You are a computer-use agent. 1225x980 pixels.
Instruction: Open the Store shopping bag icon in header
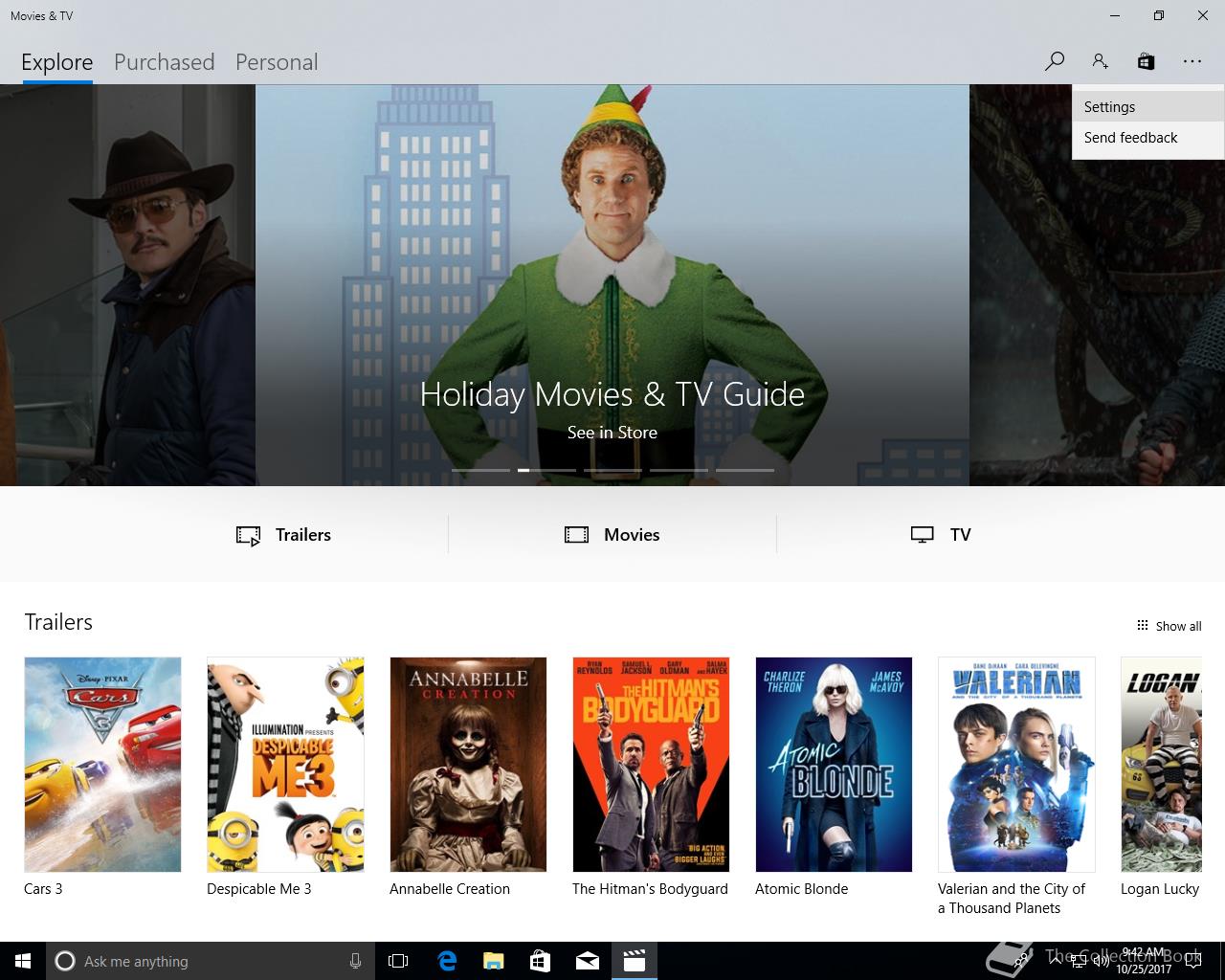coord(1146,61)
